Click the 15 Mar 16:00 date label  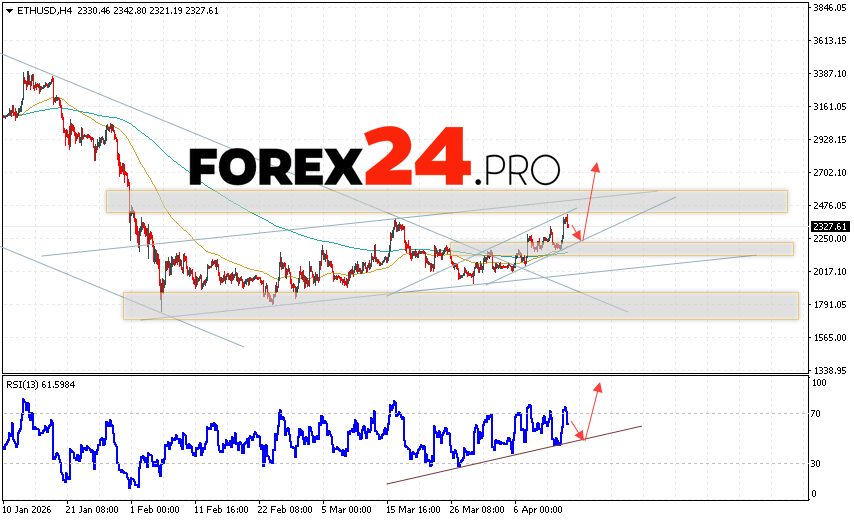coord(413,508)
